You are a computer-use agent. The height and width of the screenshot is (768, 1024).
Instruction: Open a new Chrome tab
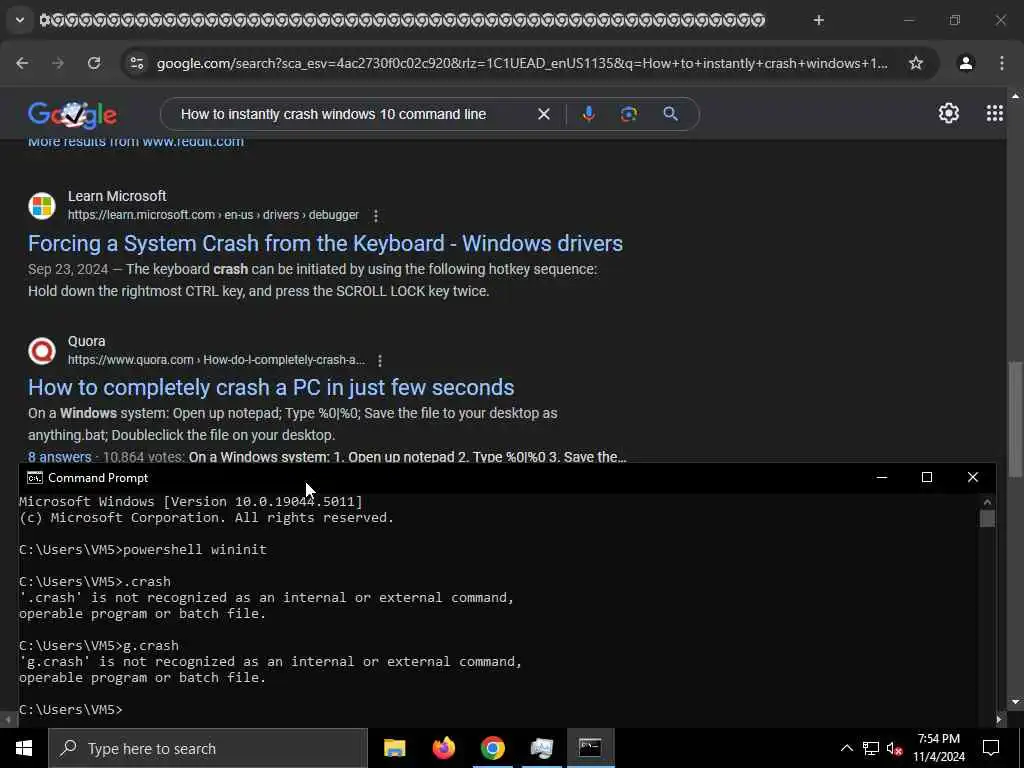[x=818, y=20]
